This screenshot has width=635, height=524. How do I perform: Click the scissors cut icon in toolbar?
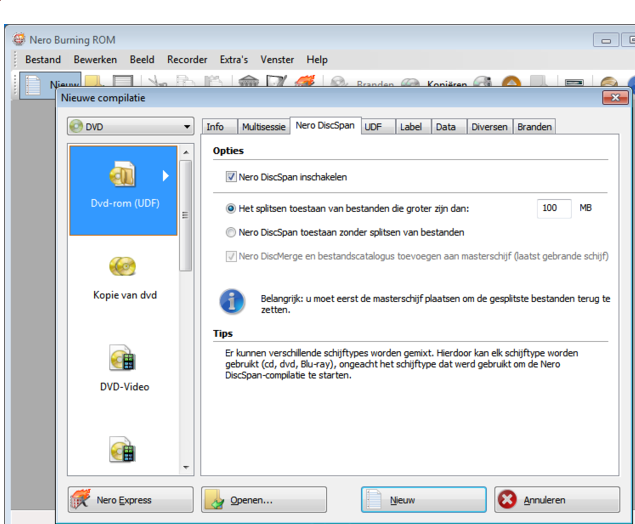157,81
